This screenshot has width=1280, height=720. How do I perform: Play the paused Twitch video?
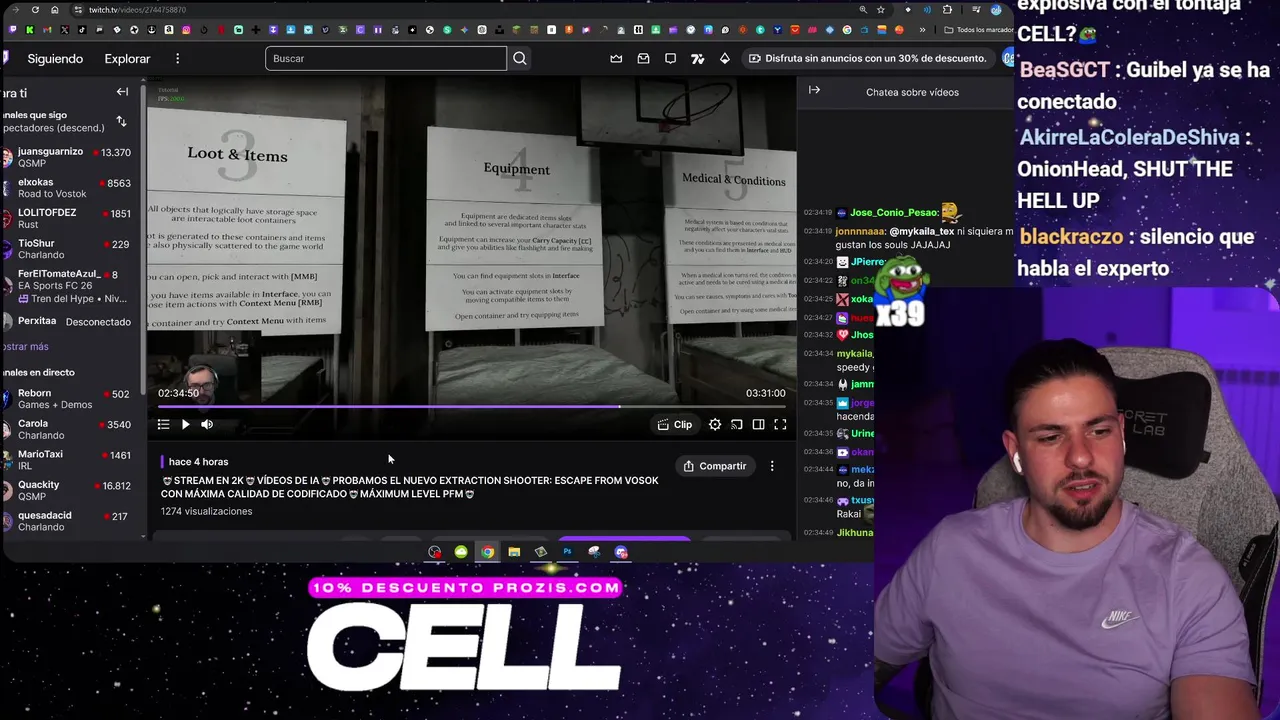(x=185, y=425)
